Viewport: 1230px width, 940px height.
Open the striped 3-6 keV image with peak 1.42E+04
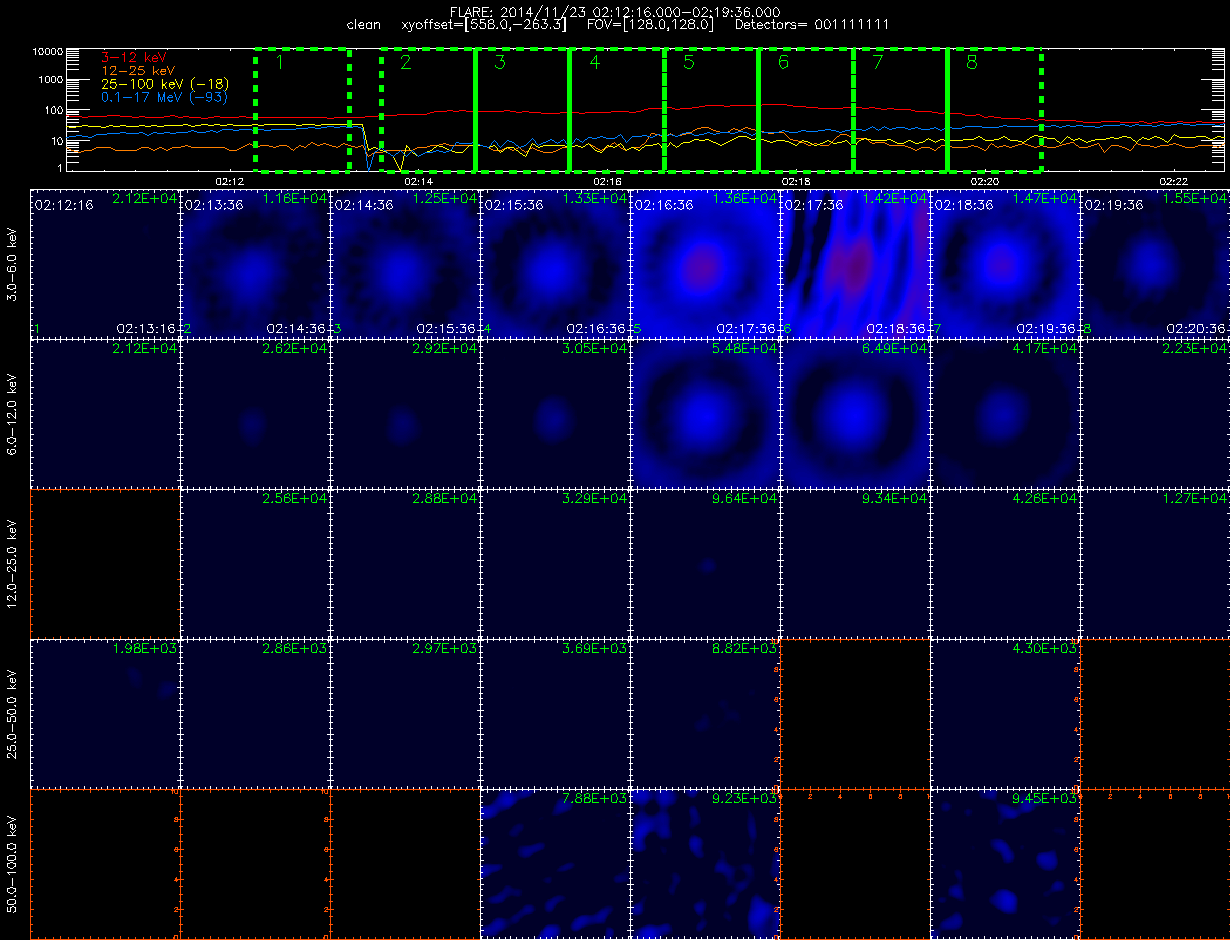(x=855, y=263)
